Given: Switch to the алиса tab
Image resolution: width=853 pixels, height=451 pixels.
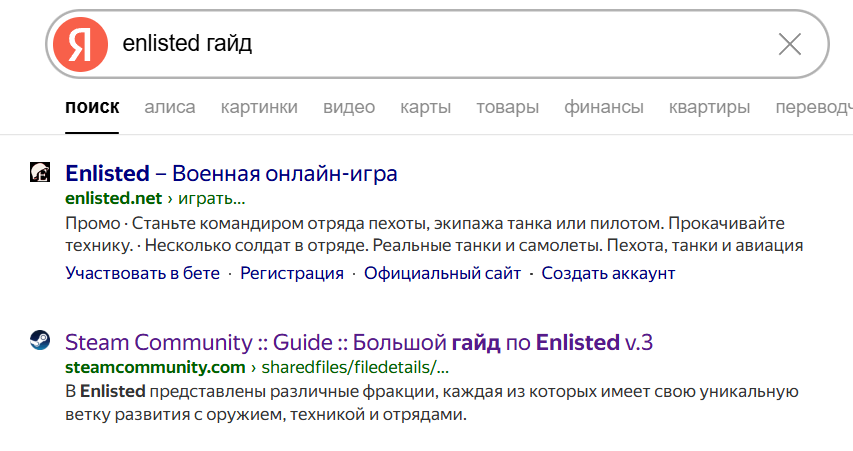Looking at the screenshot, I should pos(170,107).
